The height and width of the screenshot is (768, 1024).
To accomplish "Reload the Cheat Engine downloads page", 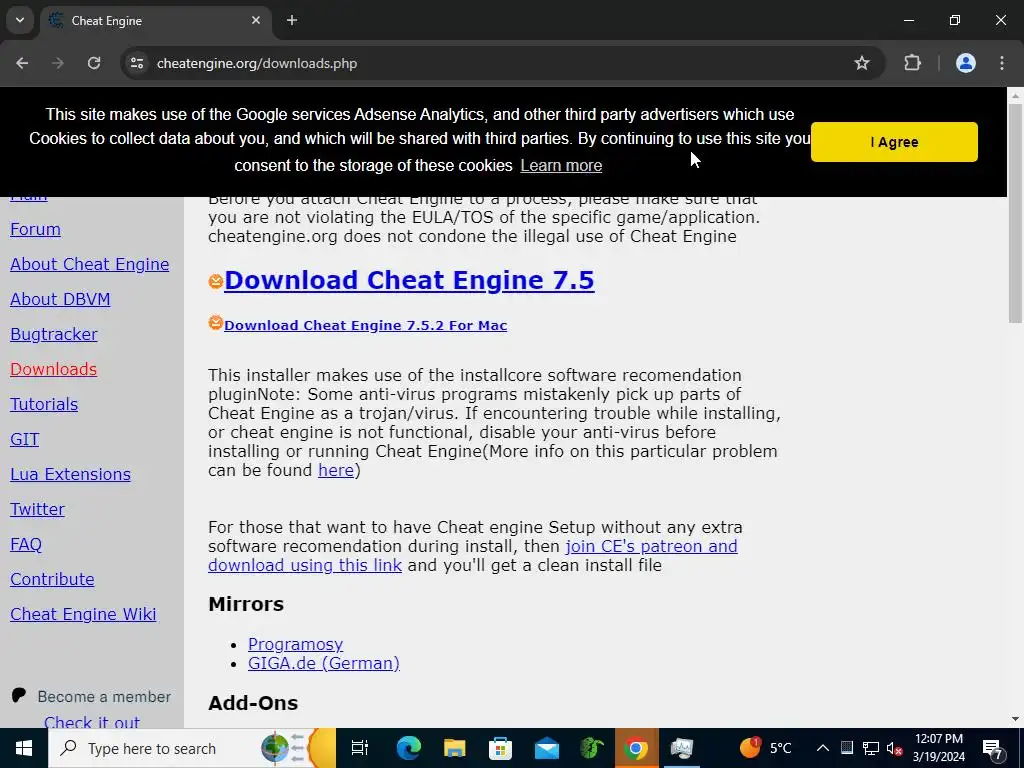I will point(94,63).
